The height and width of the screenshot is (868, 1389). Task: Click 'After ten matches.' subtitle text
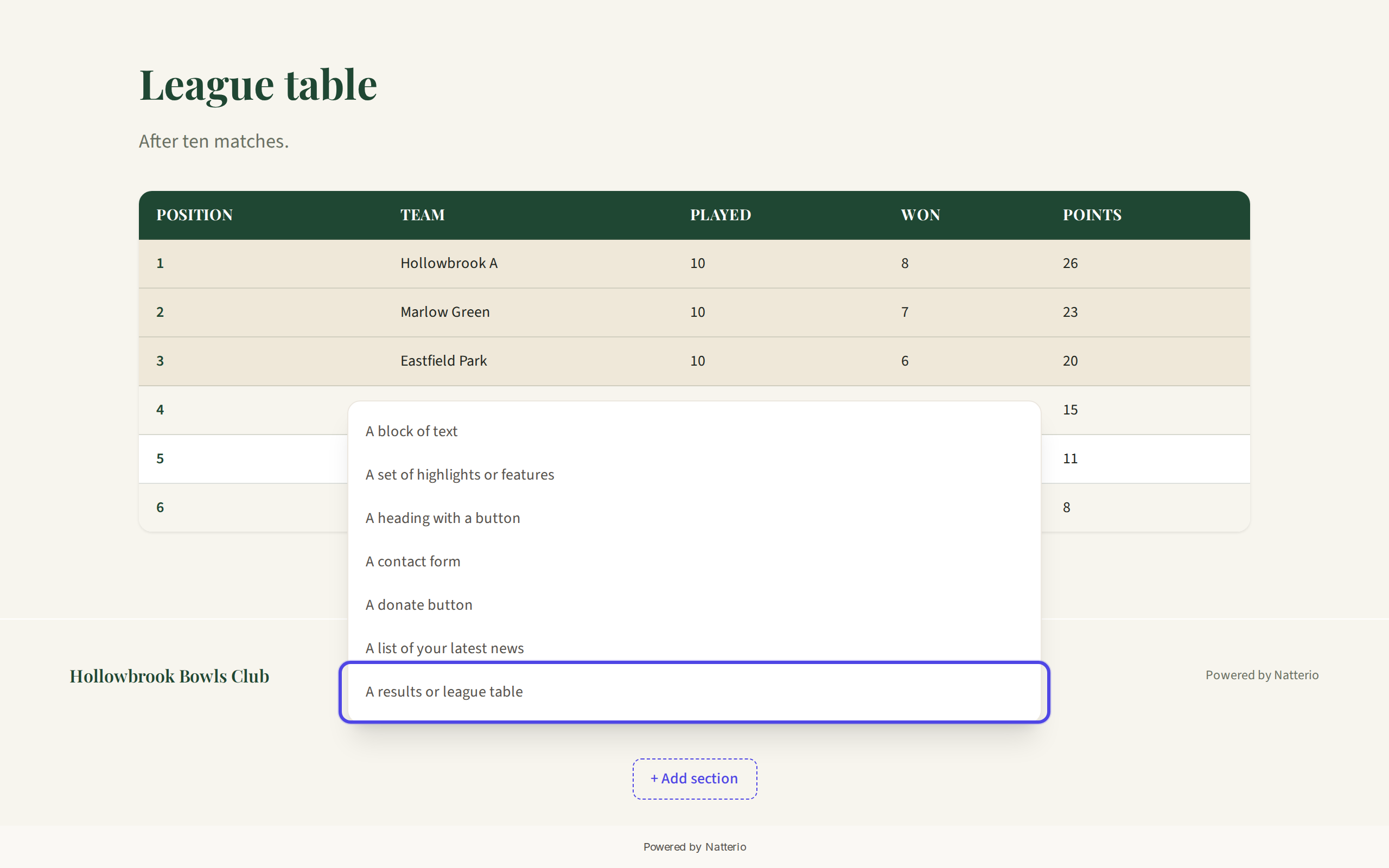point(214,141)
